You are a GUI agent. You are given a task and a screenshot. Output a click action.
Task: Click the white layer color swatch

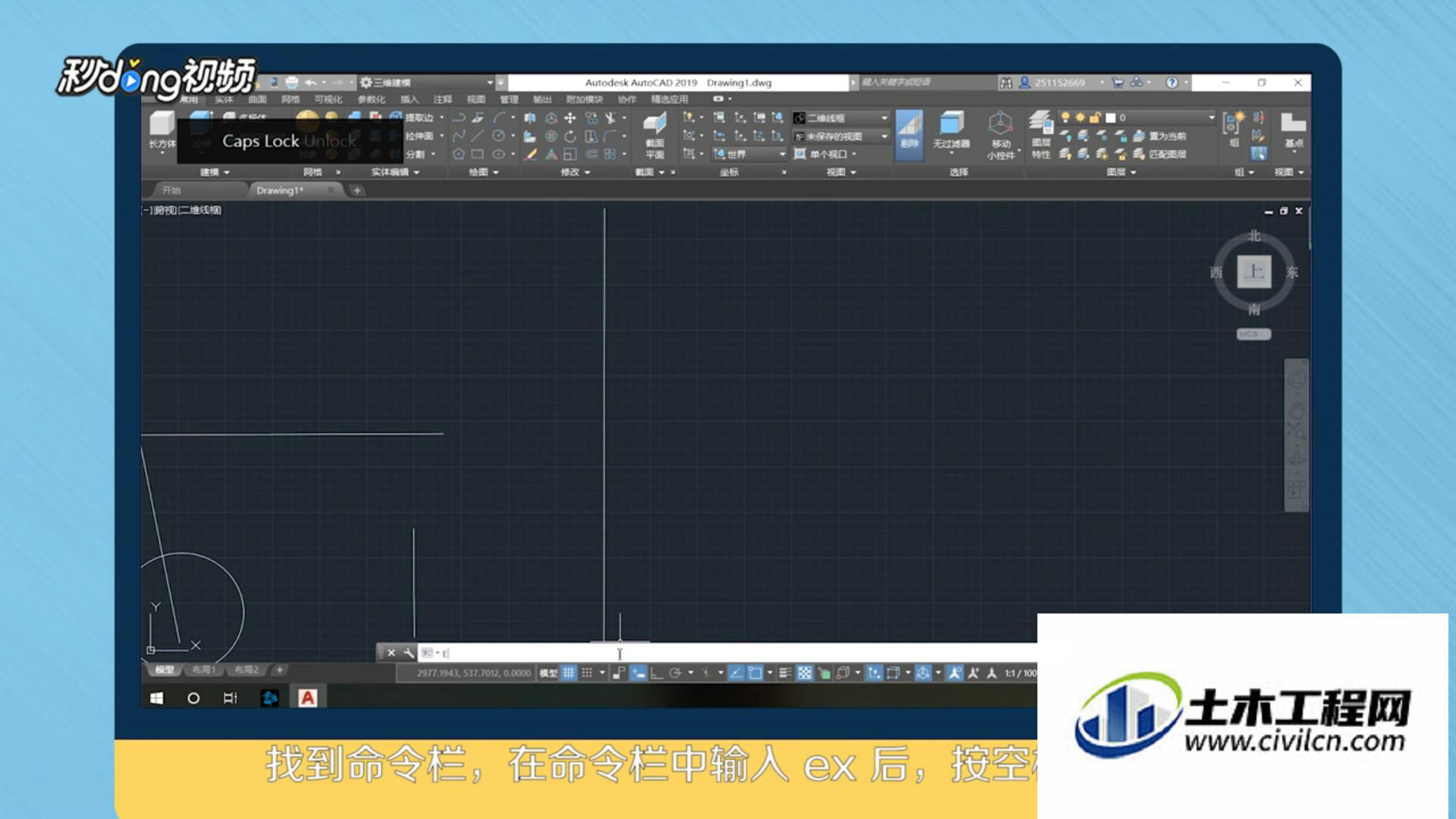(1110, 118)
